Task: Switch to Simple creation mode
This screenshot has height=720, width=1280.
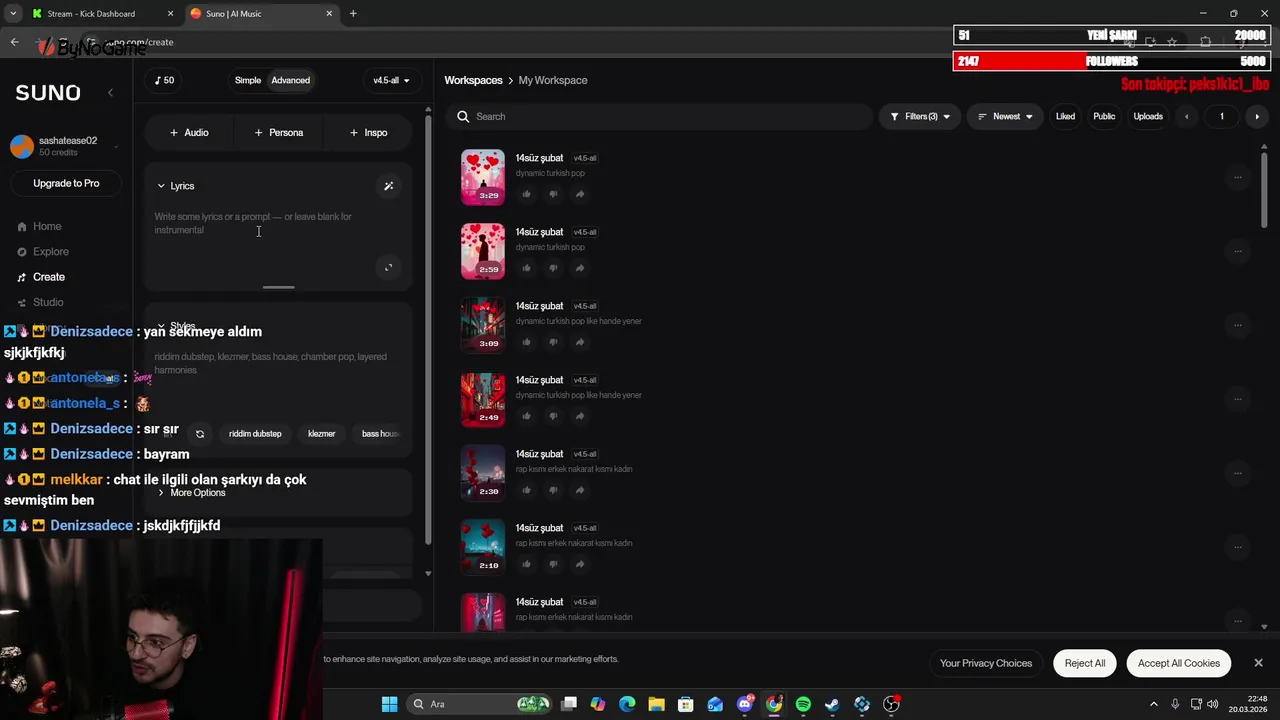Action: 248,80
